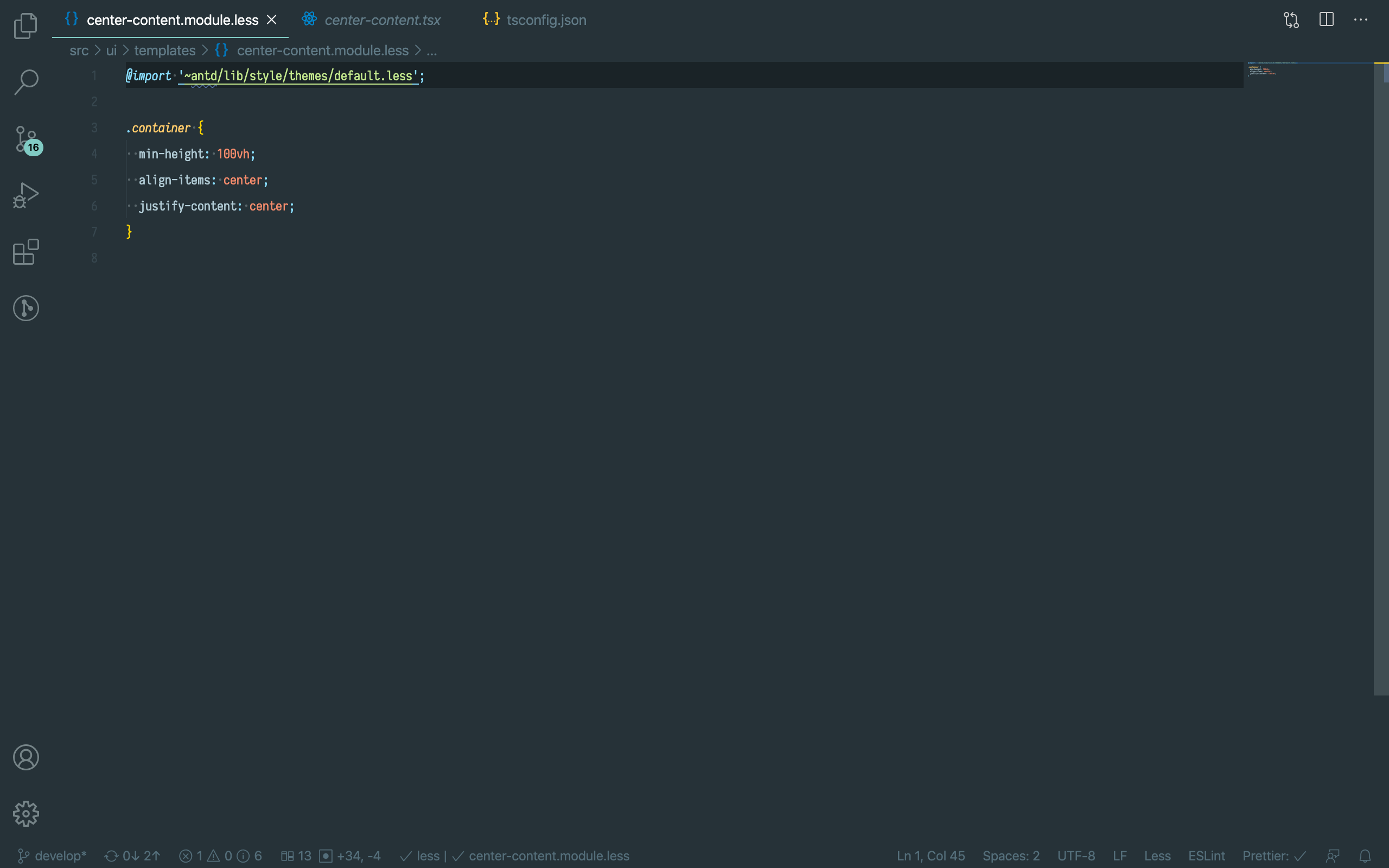1389x868 pixels.
Task: Open the editor More Actions ellipsis menu
Action: pos(1360,20)
